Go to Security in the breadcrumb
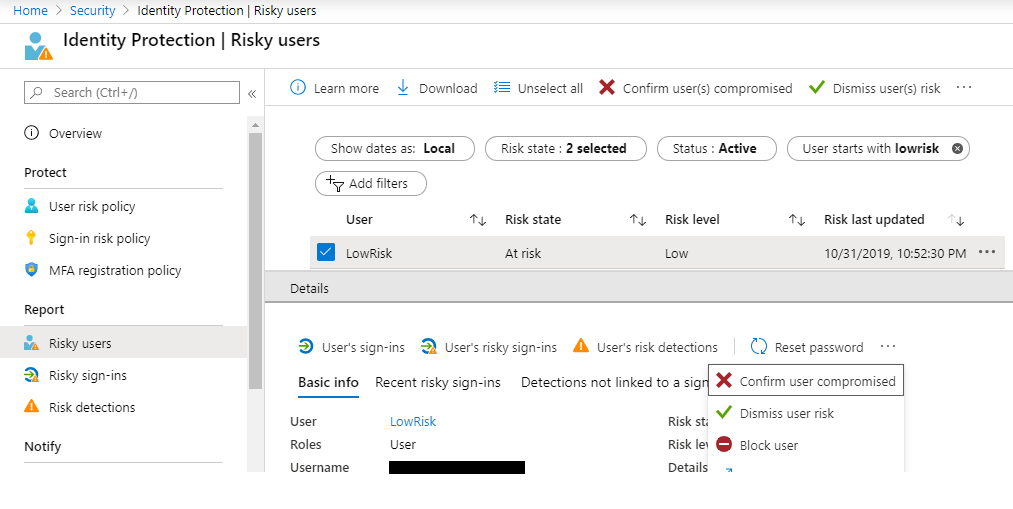Image resolution: width=1013 pixels, height=509 pixels. click(92, 11)
